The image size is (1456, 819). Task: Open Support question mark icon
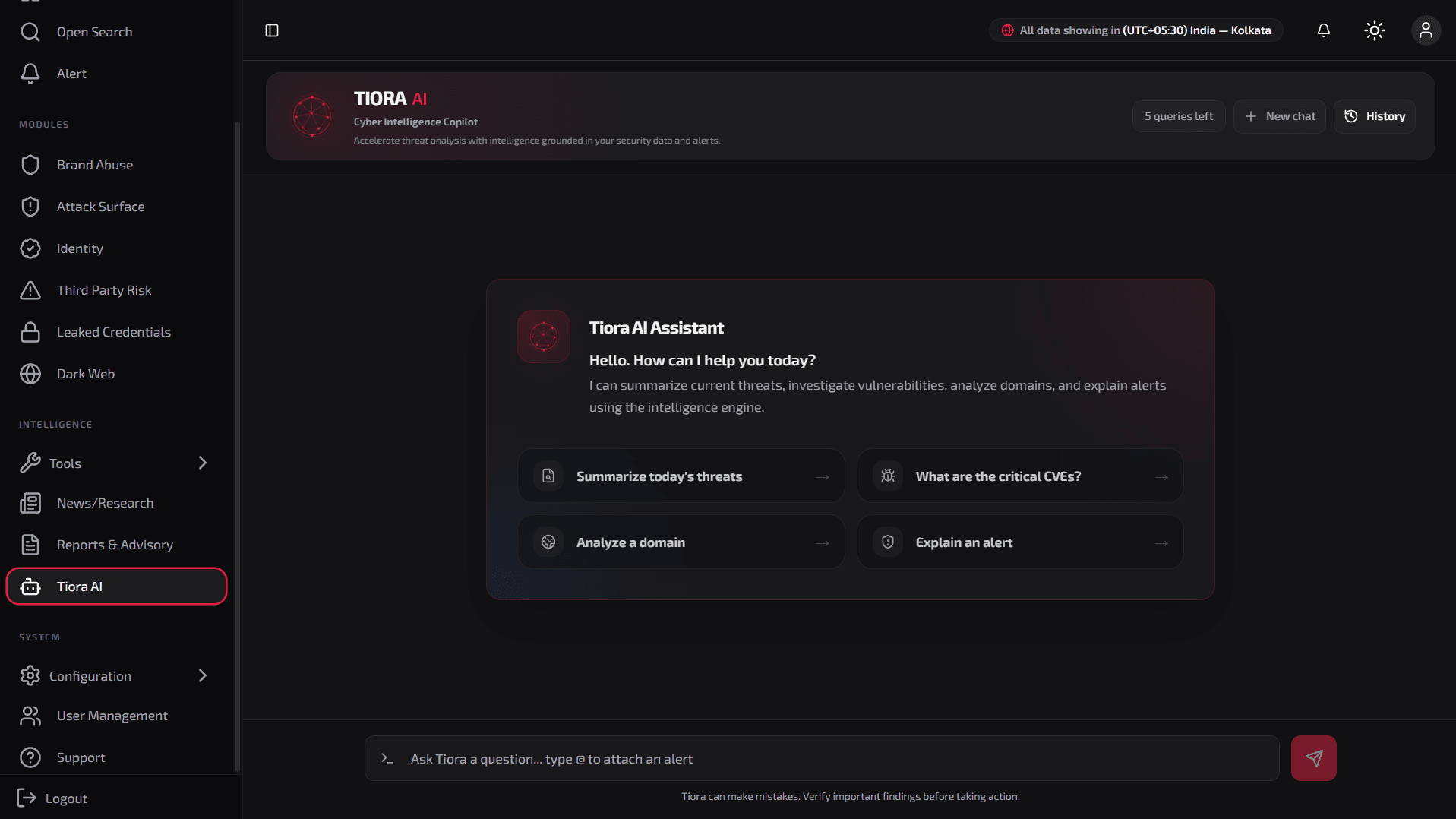[x=30, y=757]
